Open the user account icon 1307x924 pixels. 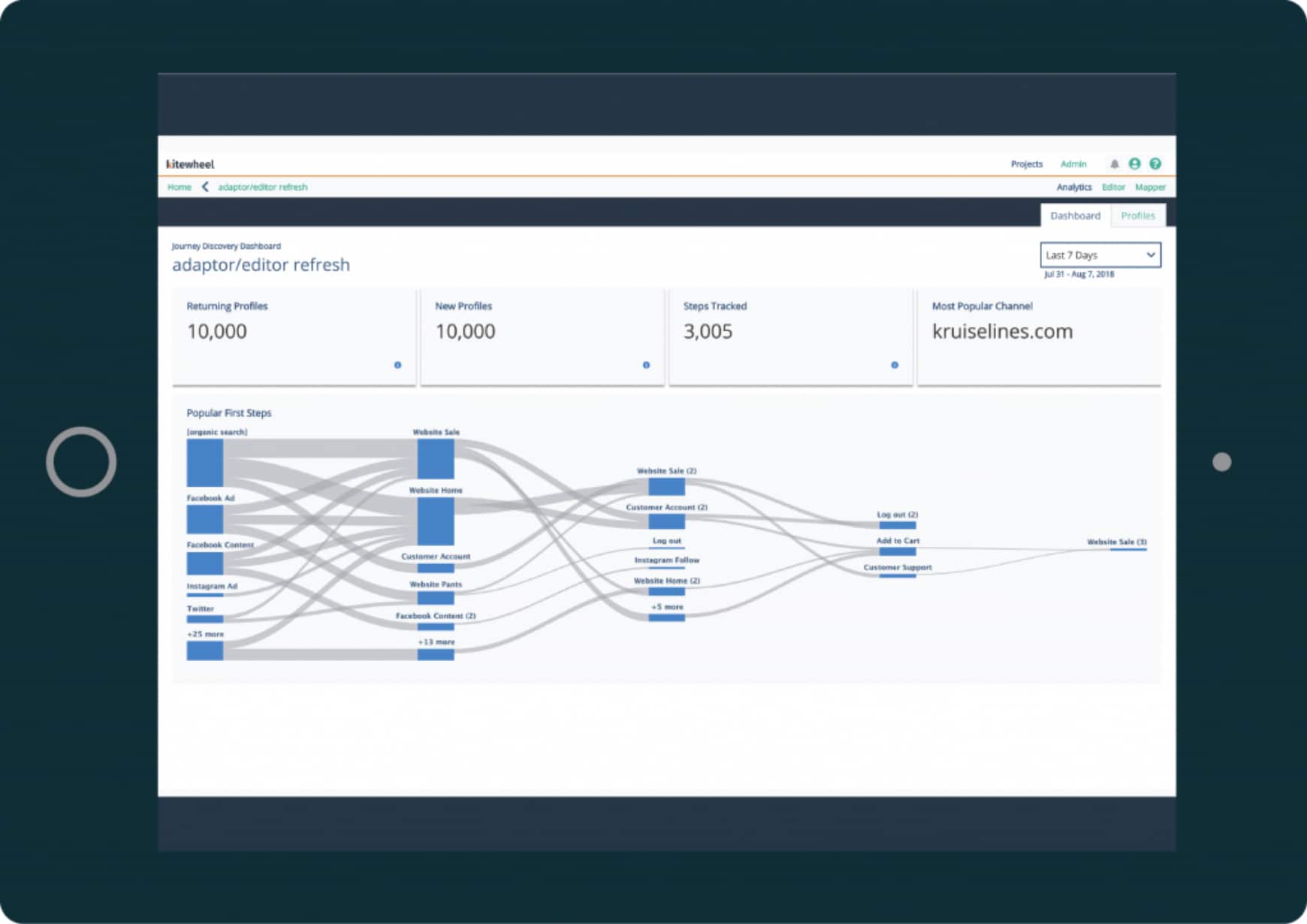pyautogui.click(x=1135, y=164)
